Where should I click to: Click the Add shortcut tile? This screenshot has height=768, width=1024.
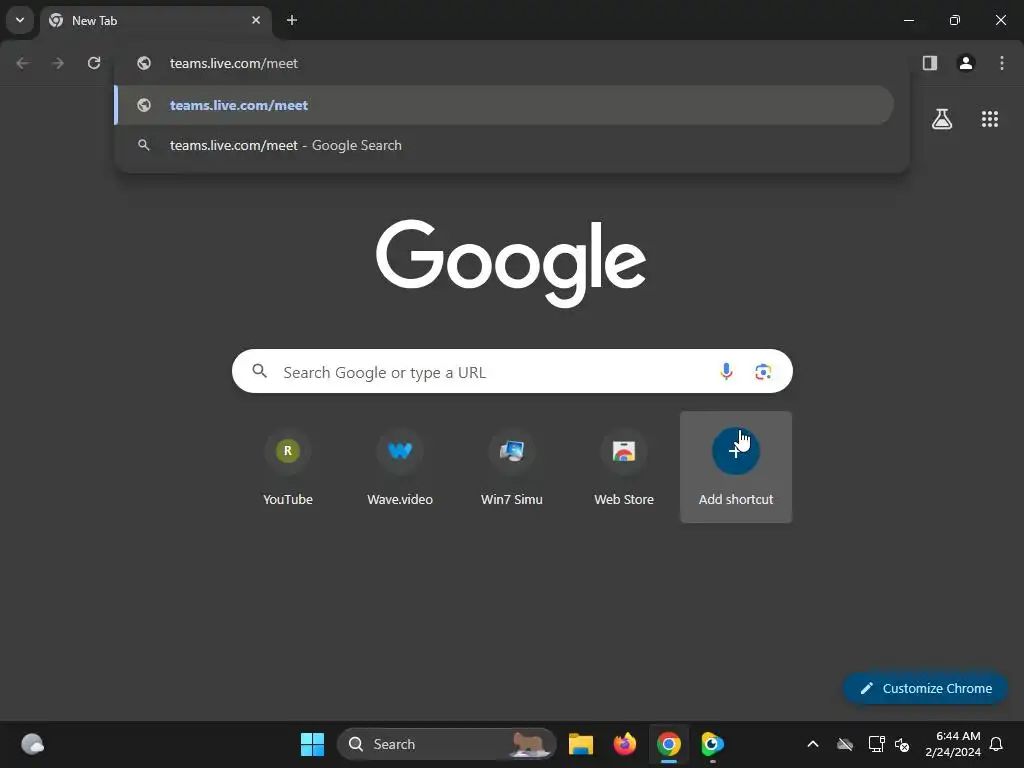736,467
